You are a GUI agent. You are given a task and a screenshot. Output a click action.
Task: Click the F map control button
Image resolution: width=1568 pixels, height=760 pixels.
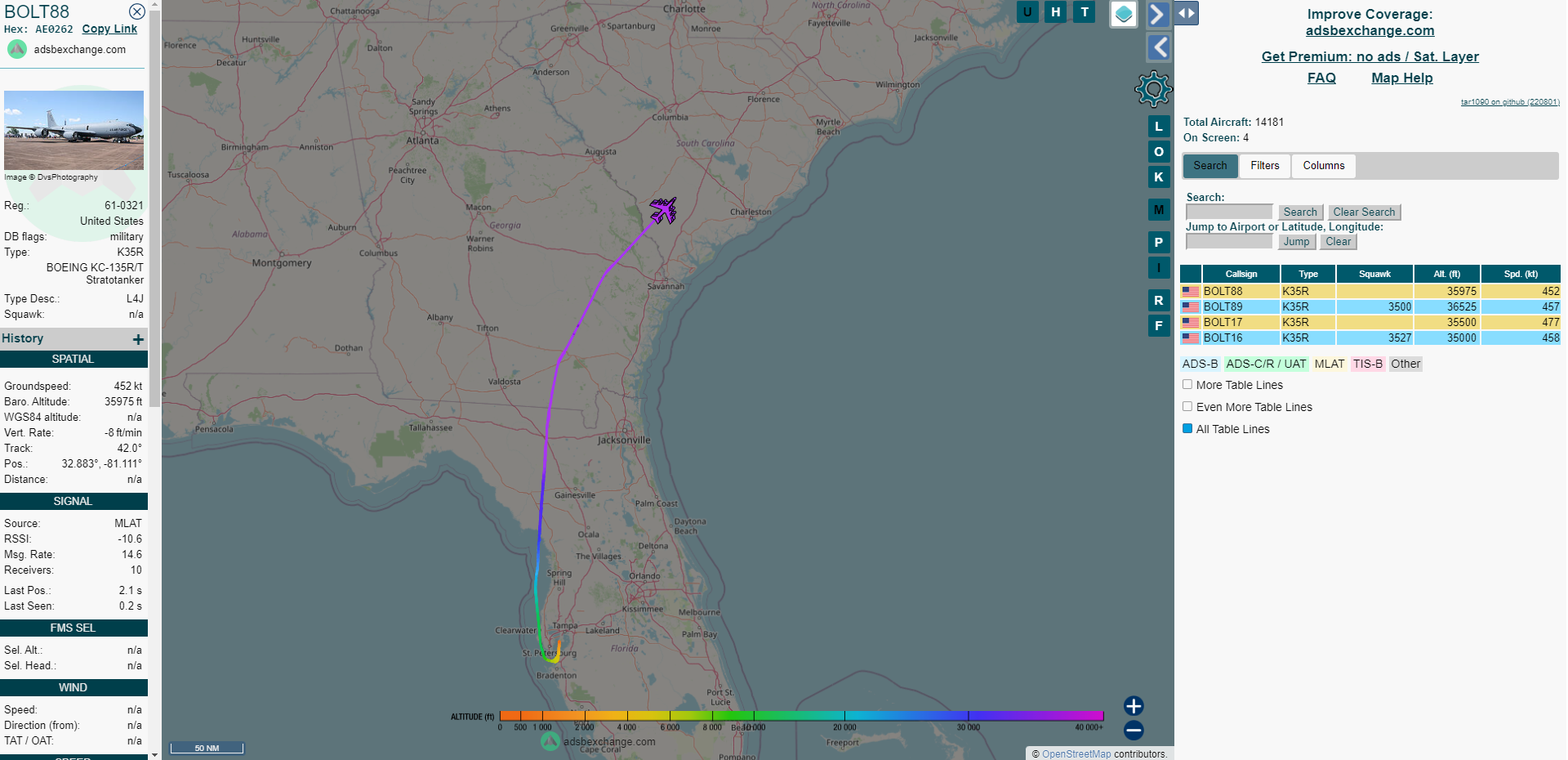point(1159,326)
